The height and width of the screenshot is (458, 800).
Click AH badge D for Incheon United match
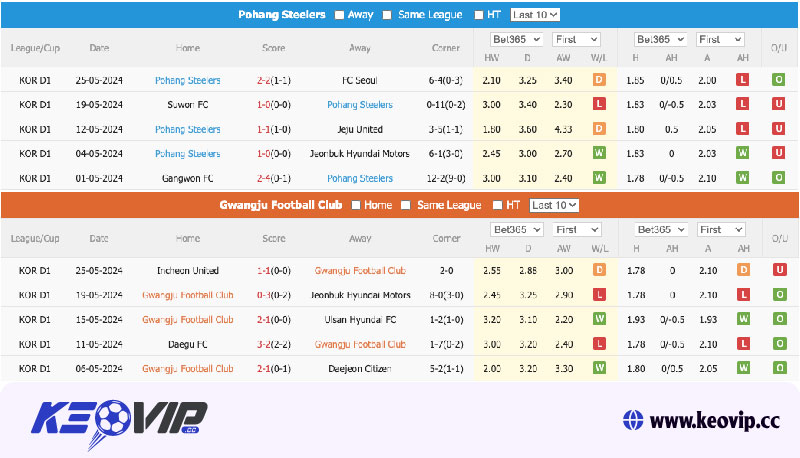tap(743, 270)
